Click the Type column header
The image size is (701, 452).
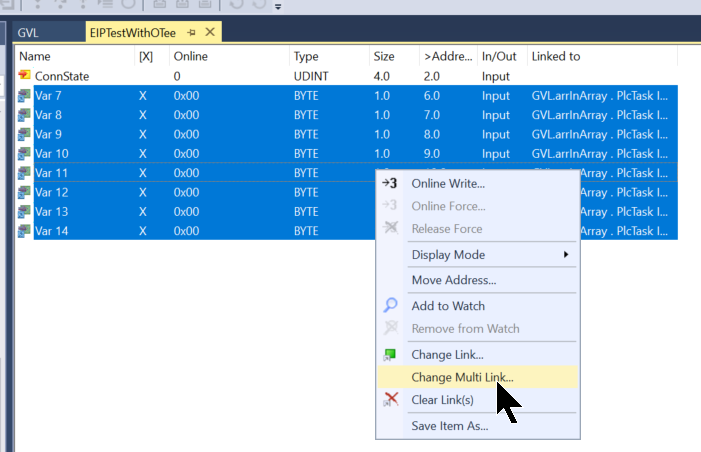click(306, 57)
